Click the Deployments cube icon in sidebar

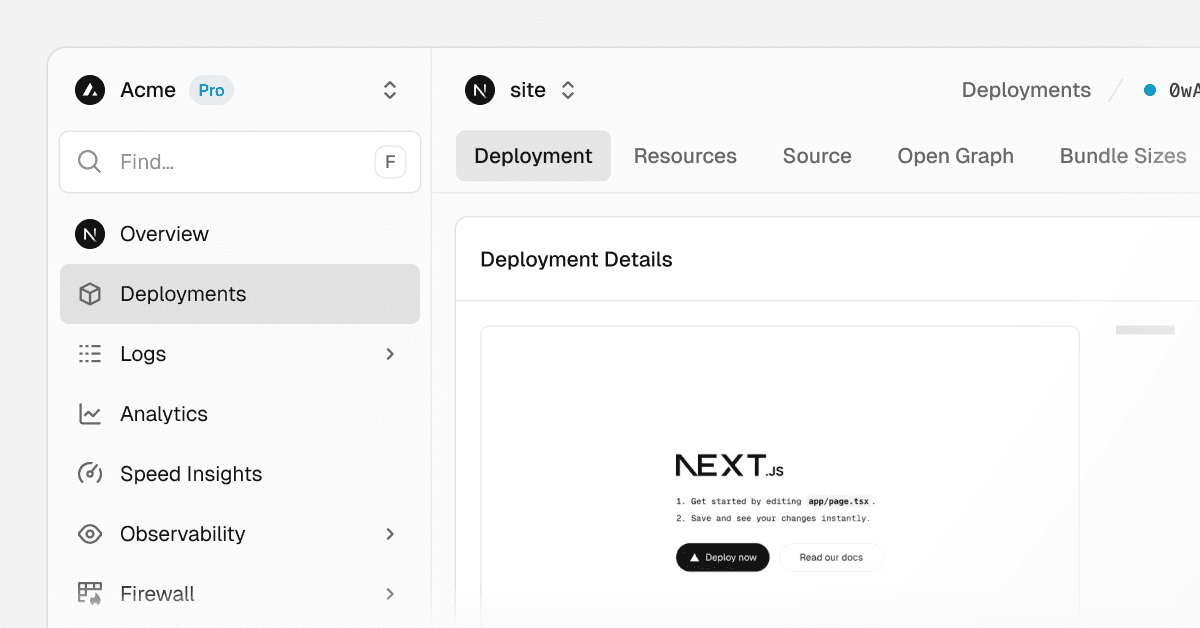pyautogui.click(x=90, y=294)
